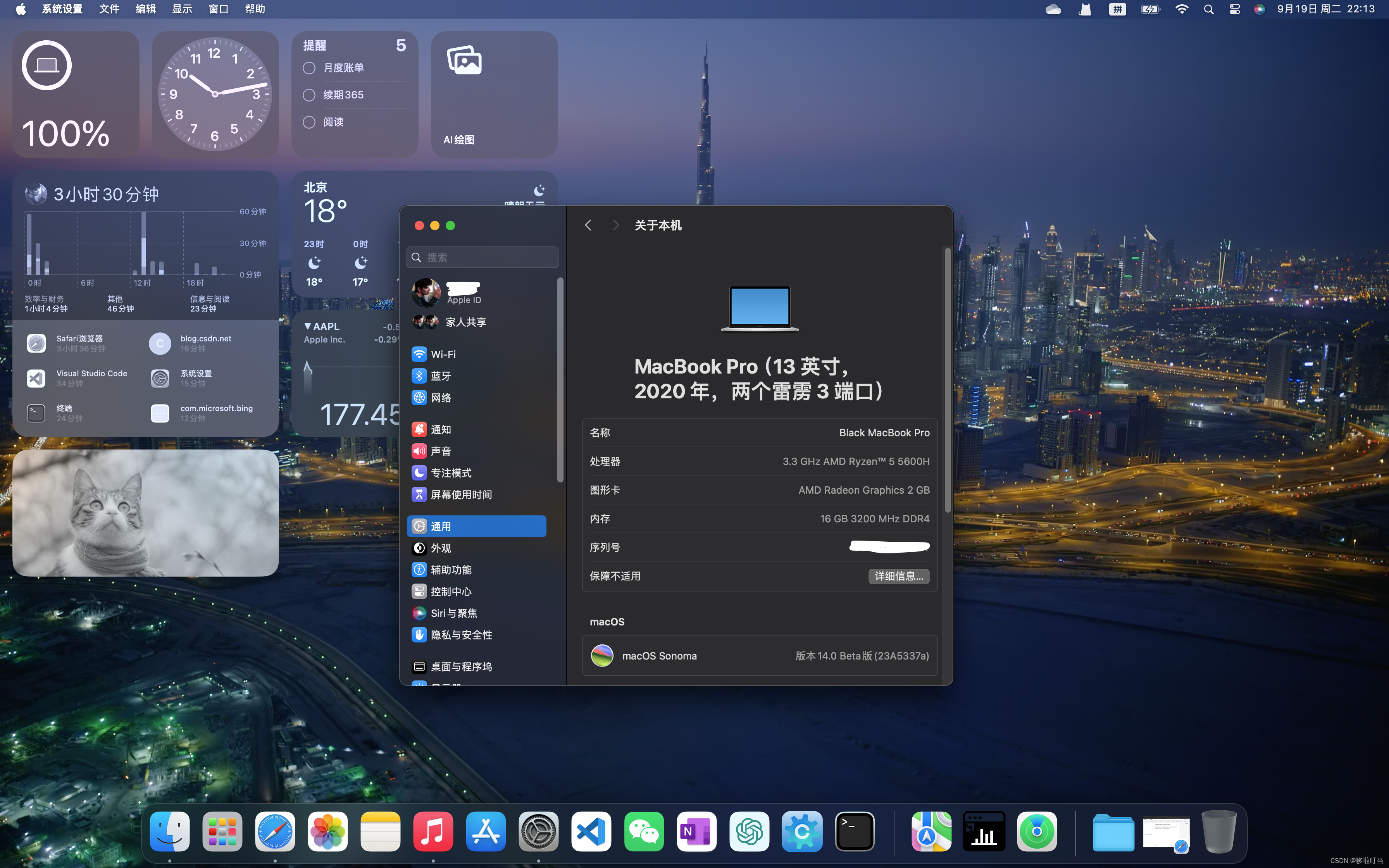This screenshot has width=1389, height=868.
Task: Open the AI绘图 photos widget
Action: [494, 95]
